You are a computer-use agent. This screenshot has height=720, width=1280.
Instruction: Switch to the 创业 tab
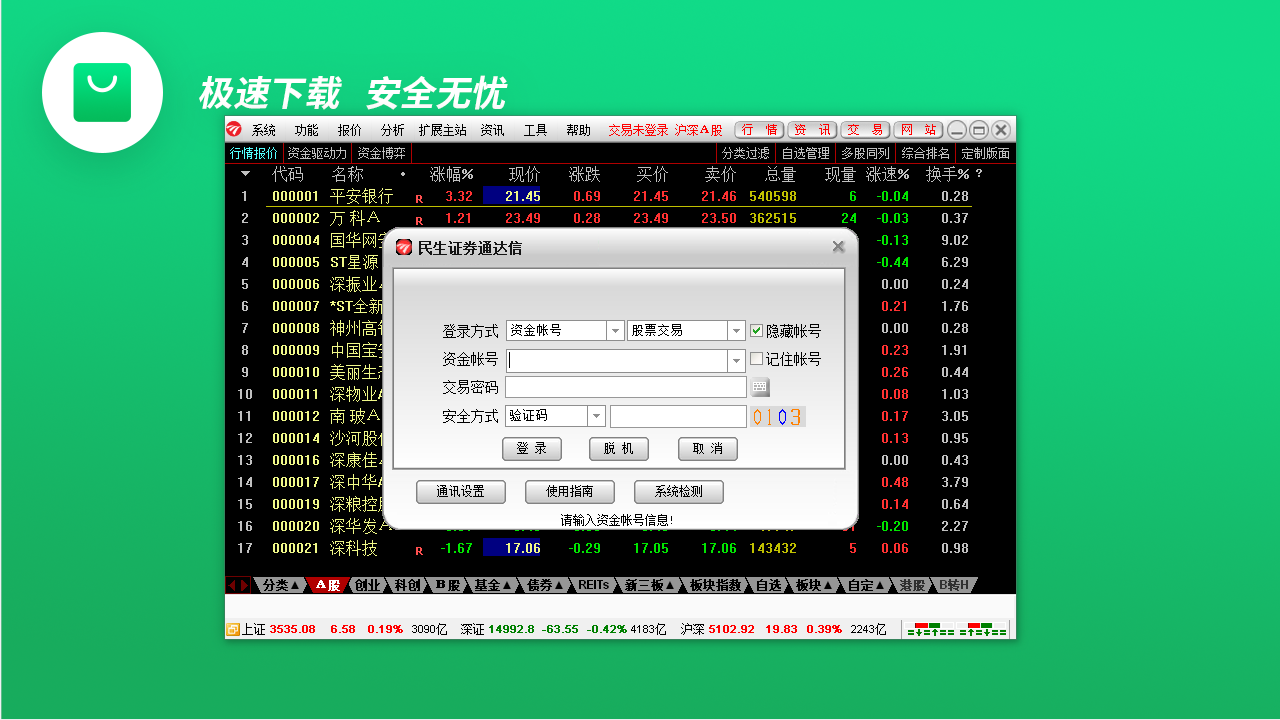click(x=367, y=585)
